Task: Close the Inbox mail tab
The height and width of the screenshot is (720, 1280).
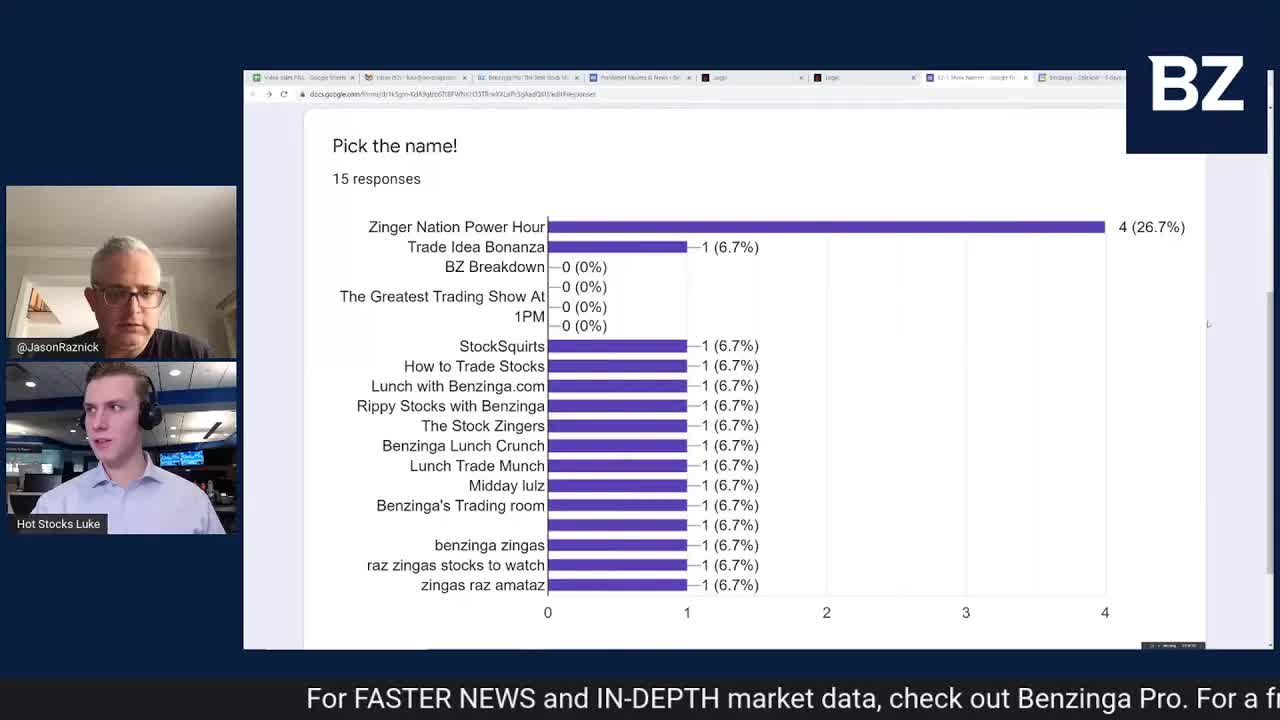Action: coord(464,77)
